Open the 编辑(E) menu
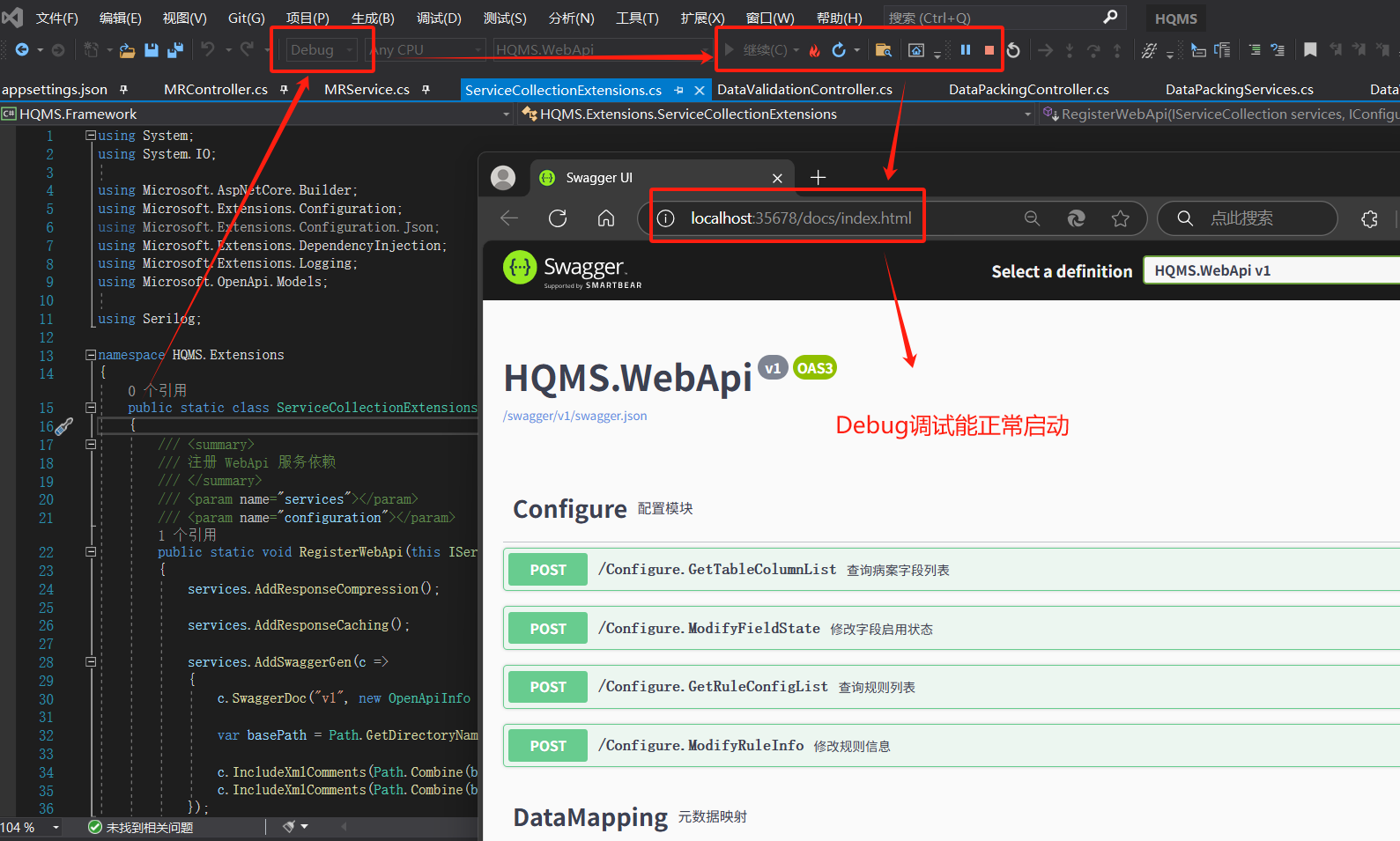The width and height of the screenshot is (1400, 841). pos(120,18)
